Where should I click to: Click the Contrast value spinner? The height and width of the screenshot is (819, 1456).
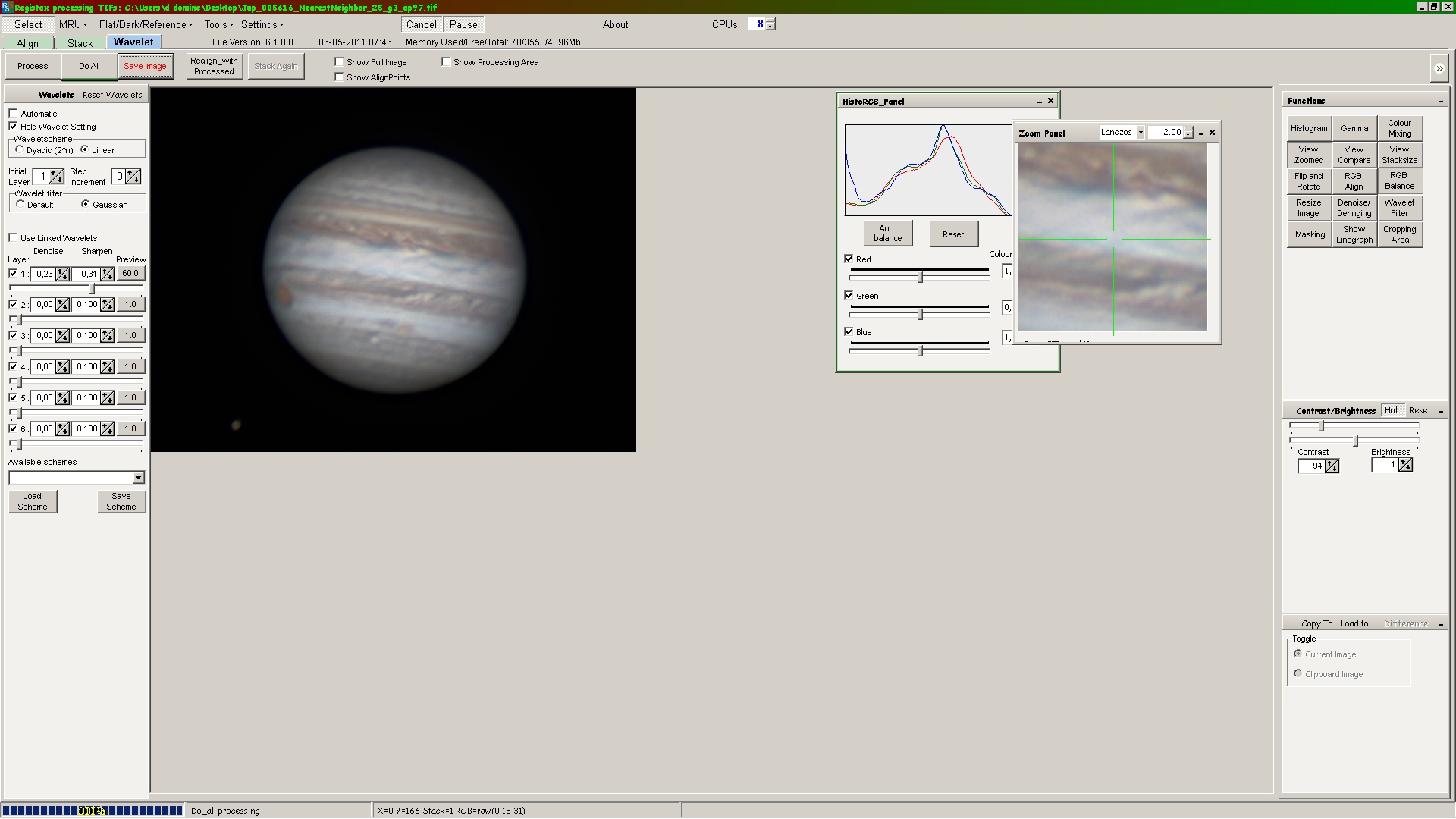click(x=1332, y=466)
